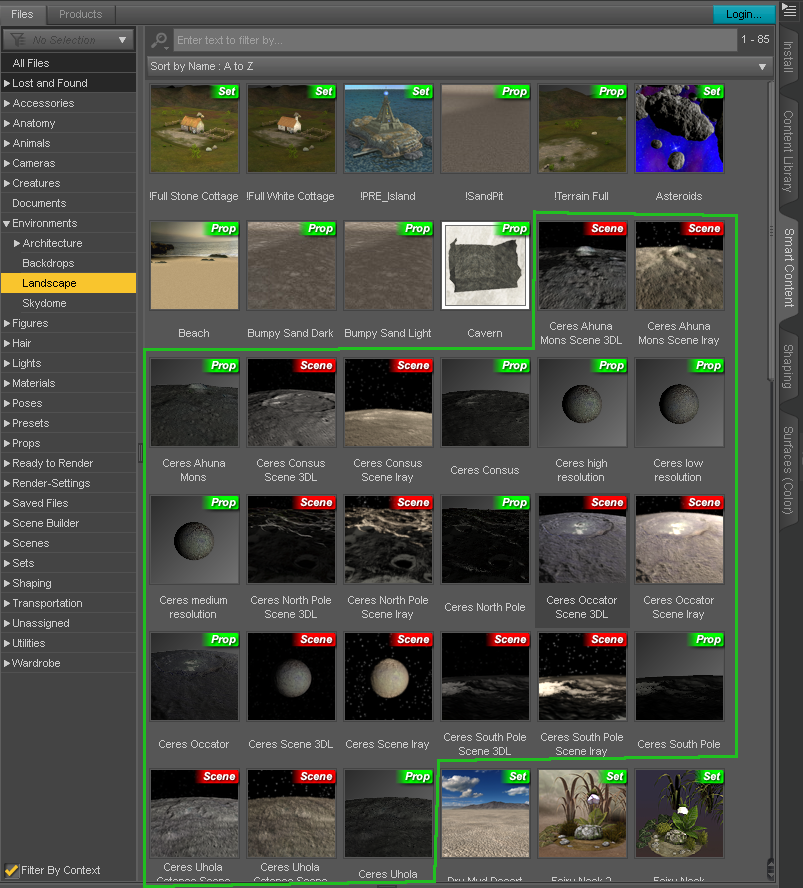Viewport: 803px width, 888px height.
Task: Select the Scene Builder category
Action: tap(69, 523)
